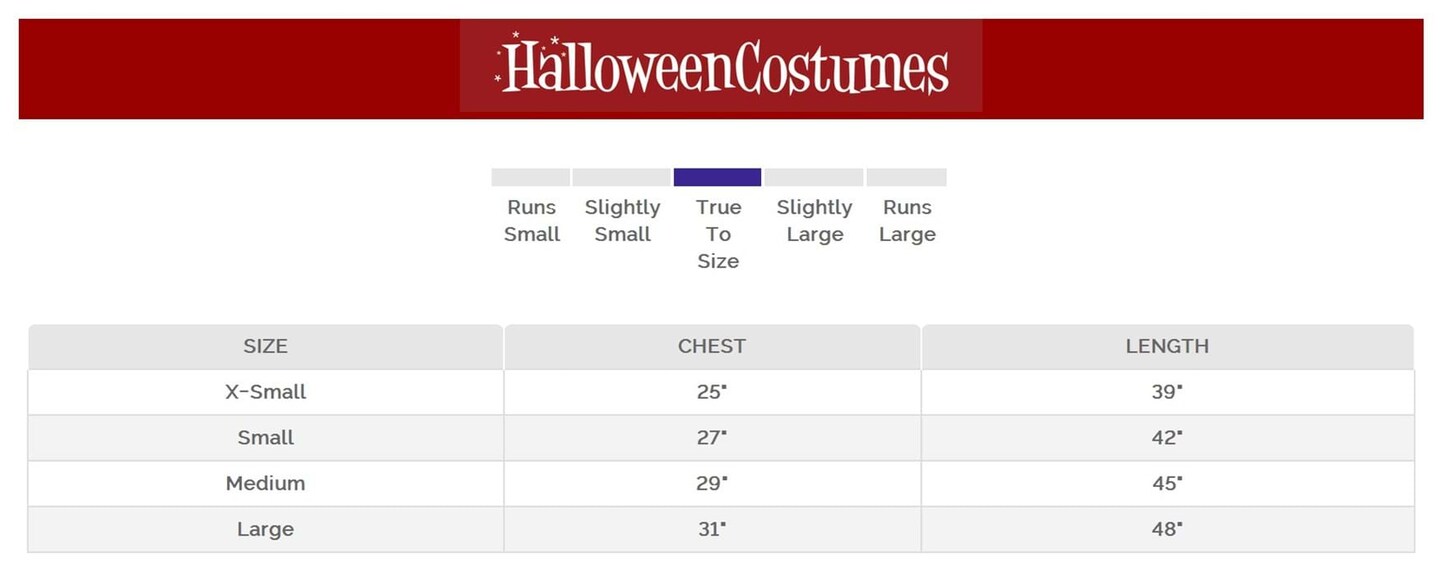Select the Slightly Large fit segment
The width and height of the screenshot is (1440, 580).
point(814,177)
